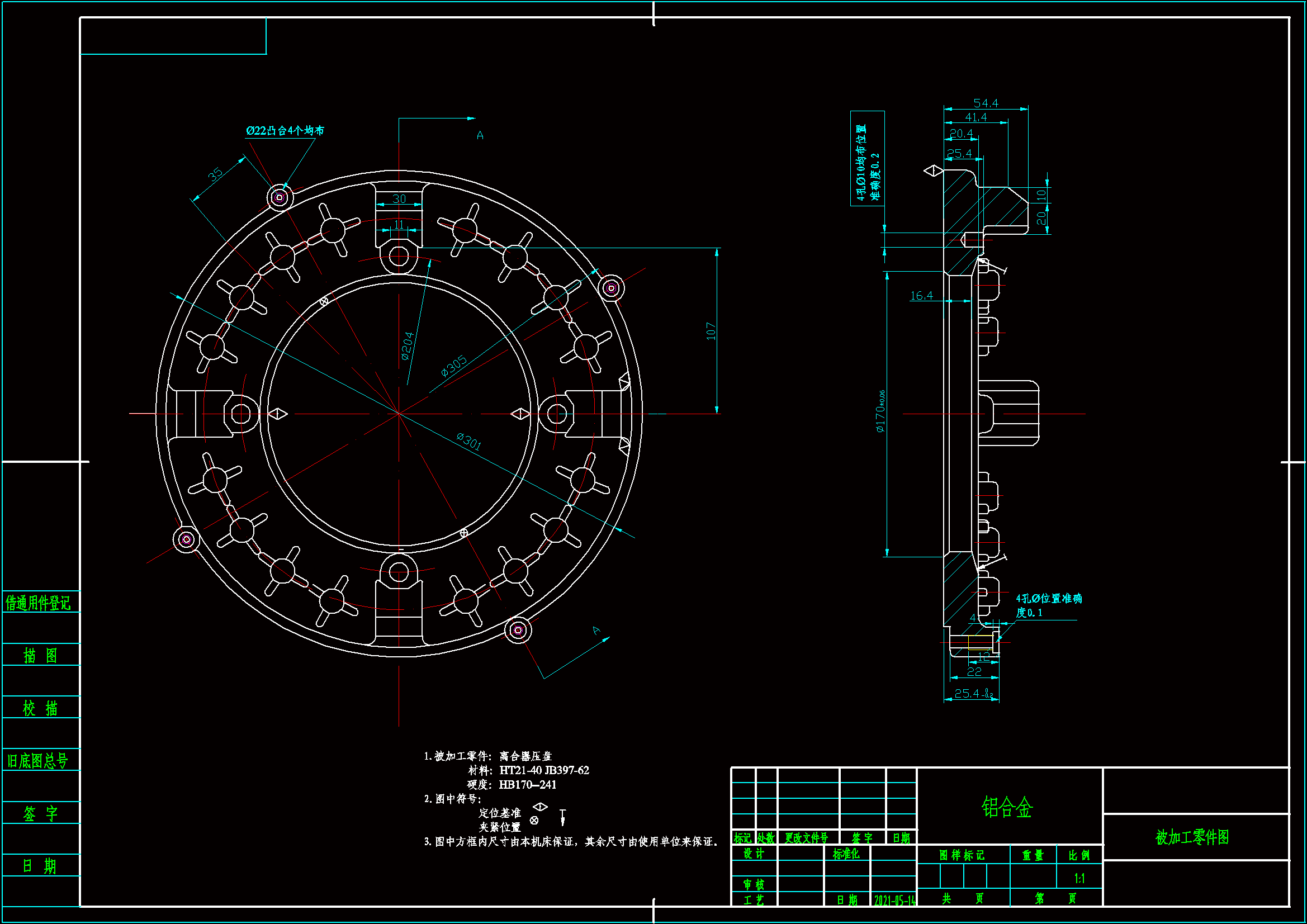1307x924 pixels.
Task: Select the bottom-right Ø22 boss hole
Action: point(518,630)
